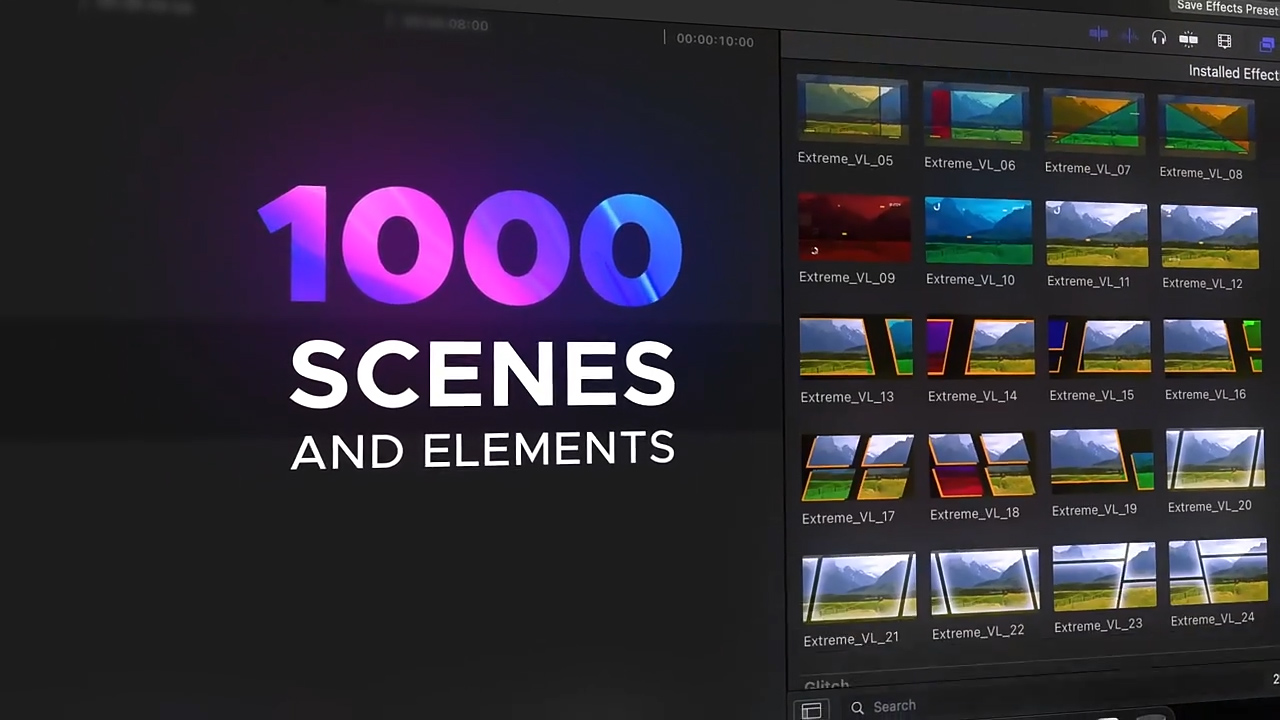Select the red Extreme_VL_09 effect
Screen dimensions: 1280x720
pyautogui.click(x=854, y=228)
